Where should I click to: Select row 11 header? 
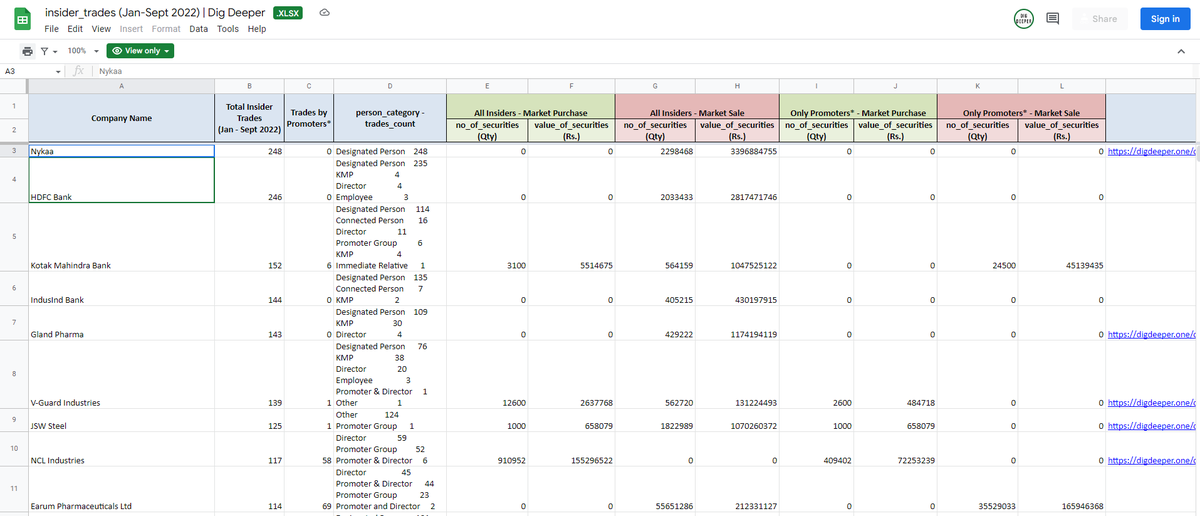coord(13,488)
